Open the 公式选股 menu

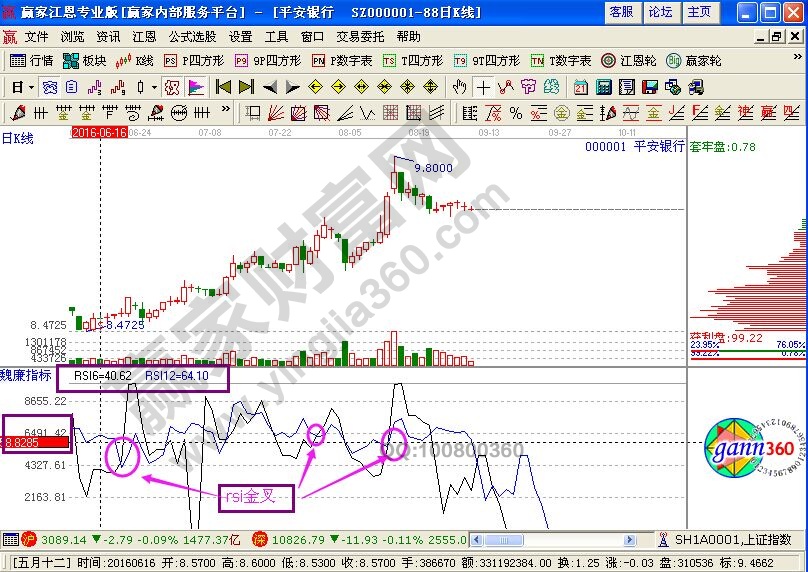point(192,36)
